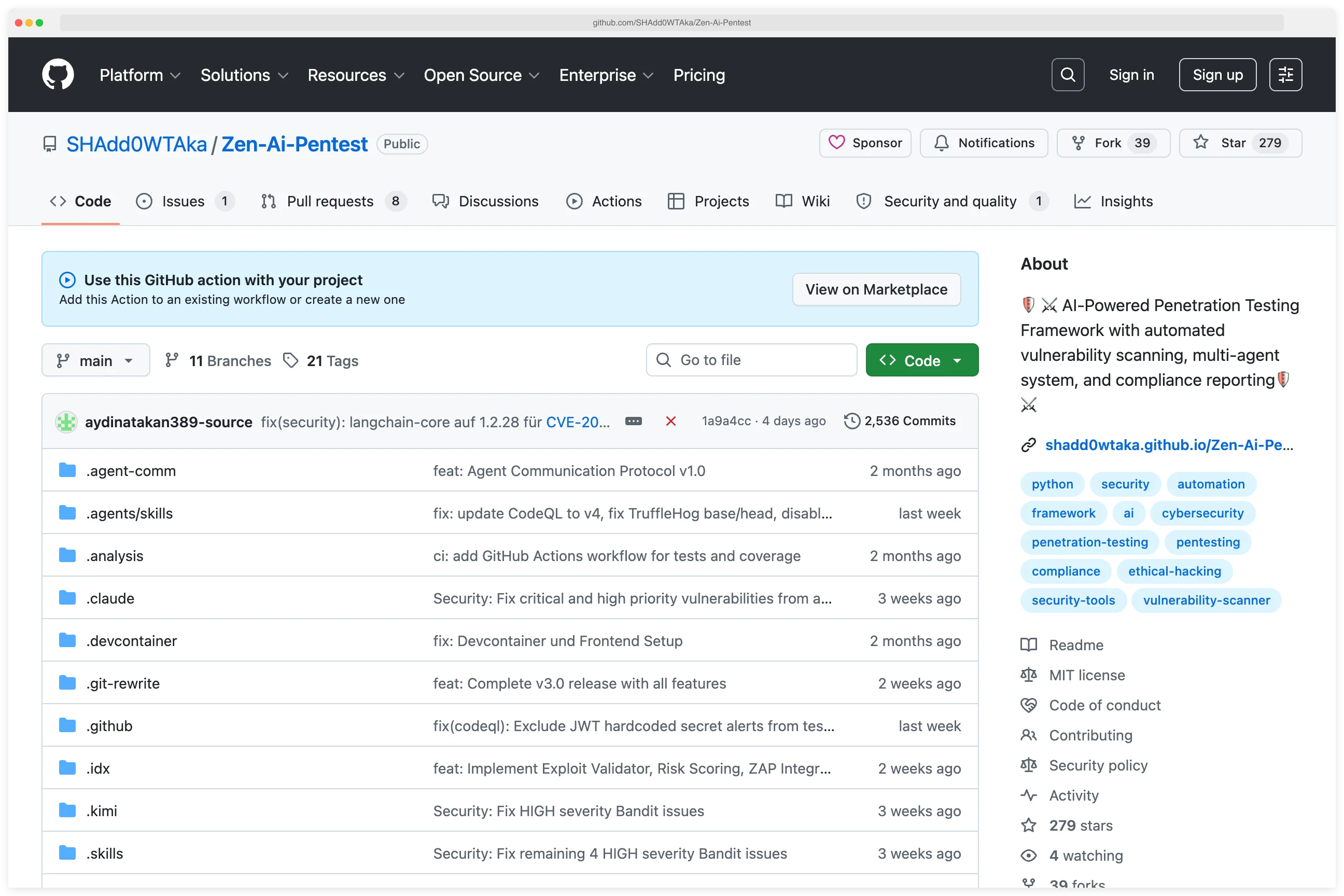Expand the Solutions menu

(244, 75)
